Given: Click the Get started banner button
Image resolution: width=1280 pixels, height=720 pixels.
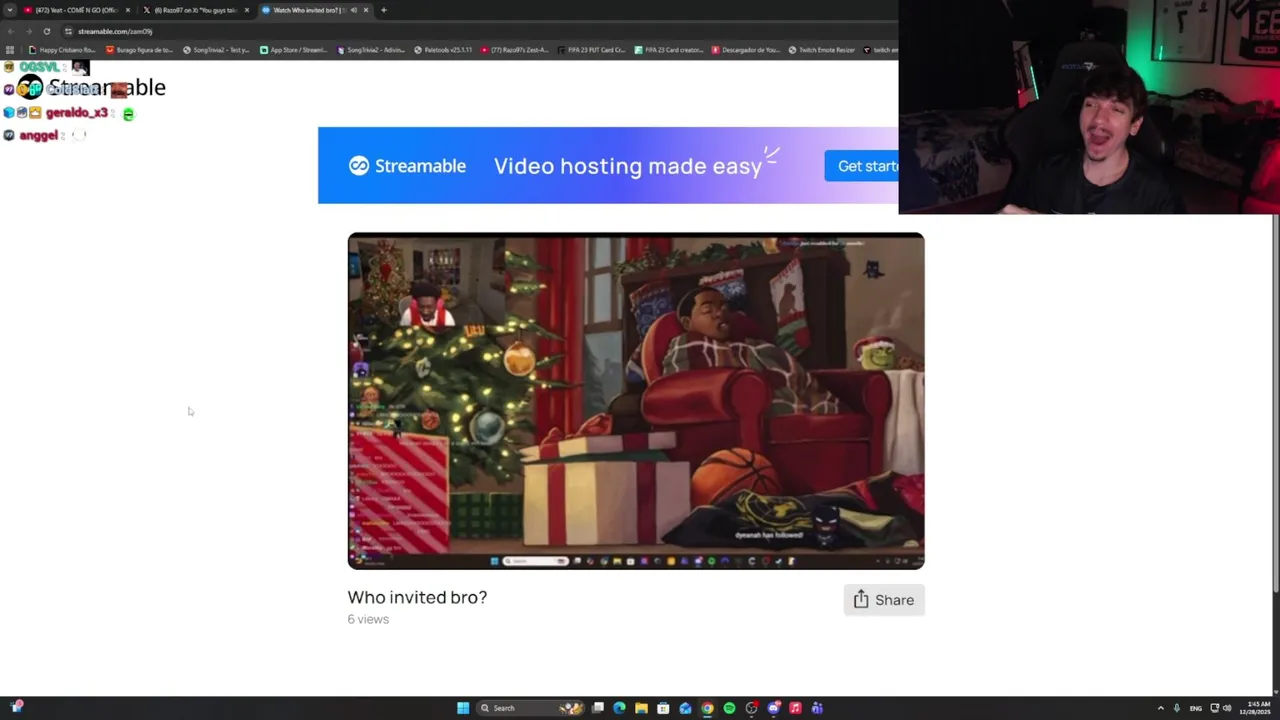Looking at the screenshot, I should coord(861,166).
